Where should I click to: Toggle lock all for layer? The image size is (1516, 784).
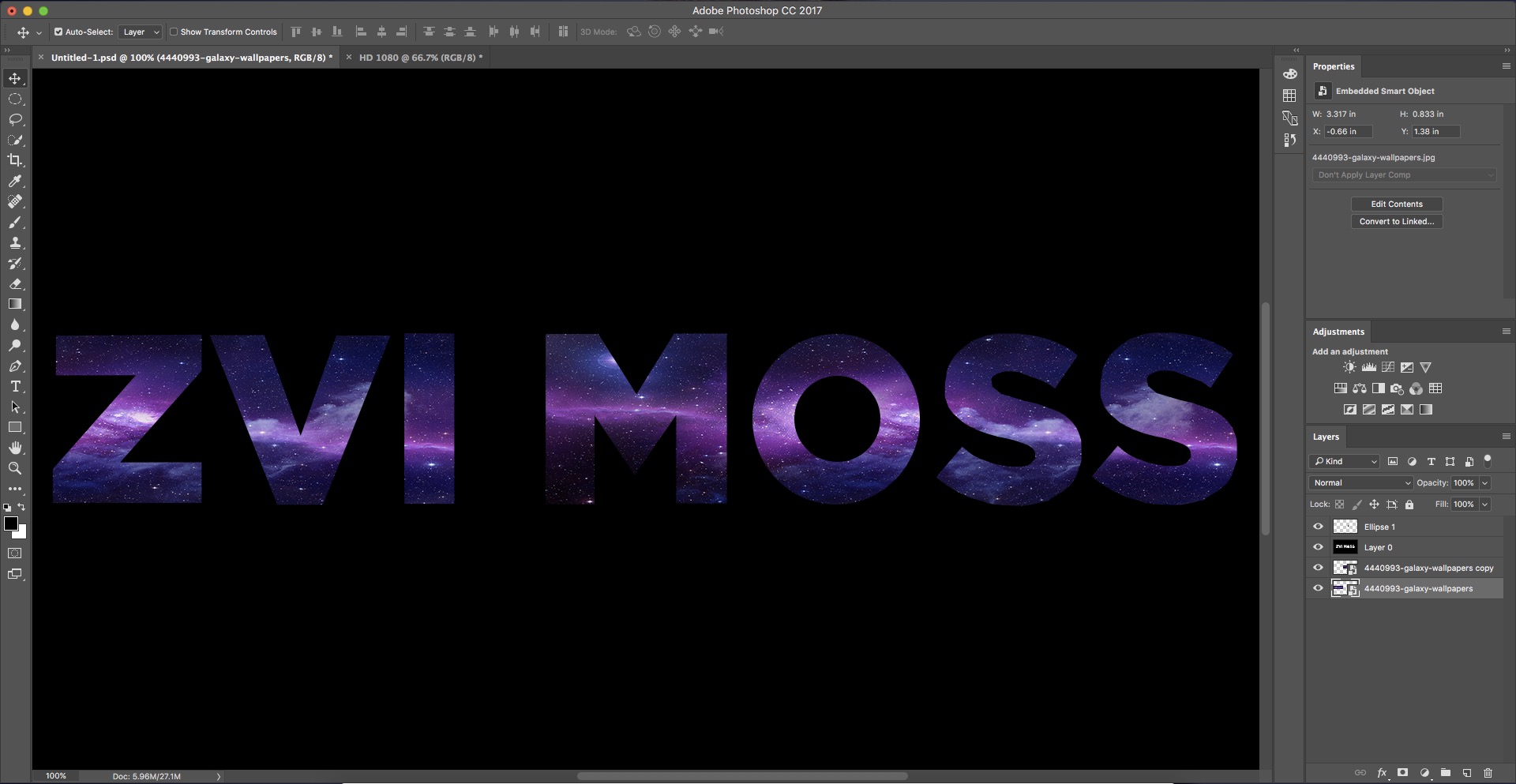click(x=1409, y=505)
